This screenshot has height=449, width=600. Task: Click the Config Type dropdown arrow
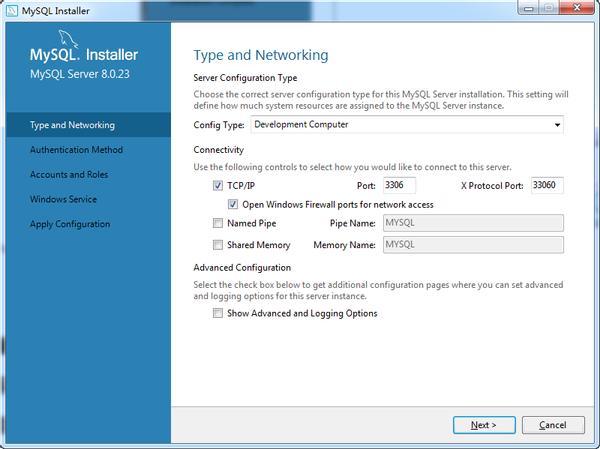[x=557, y=125]
